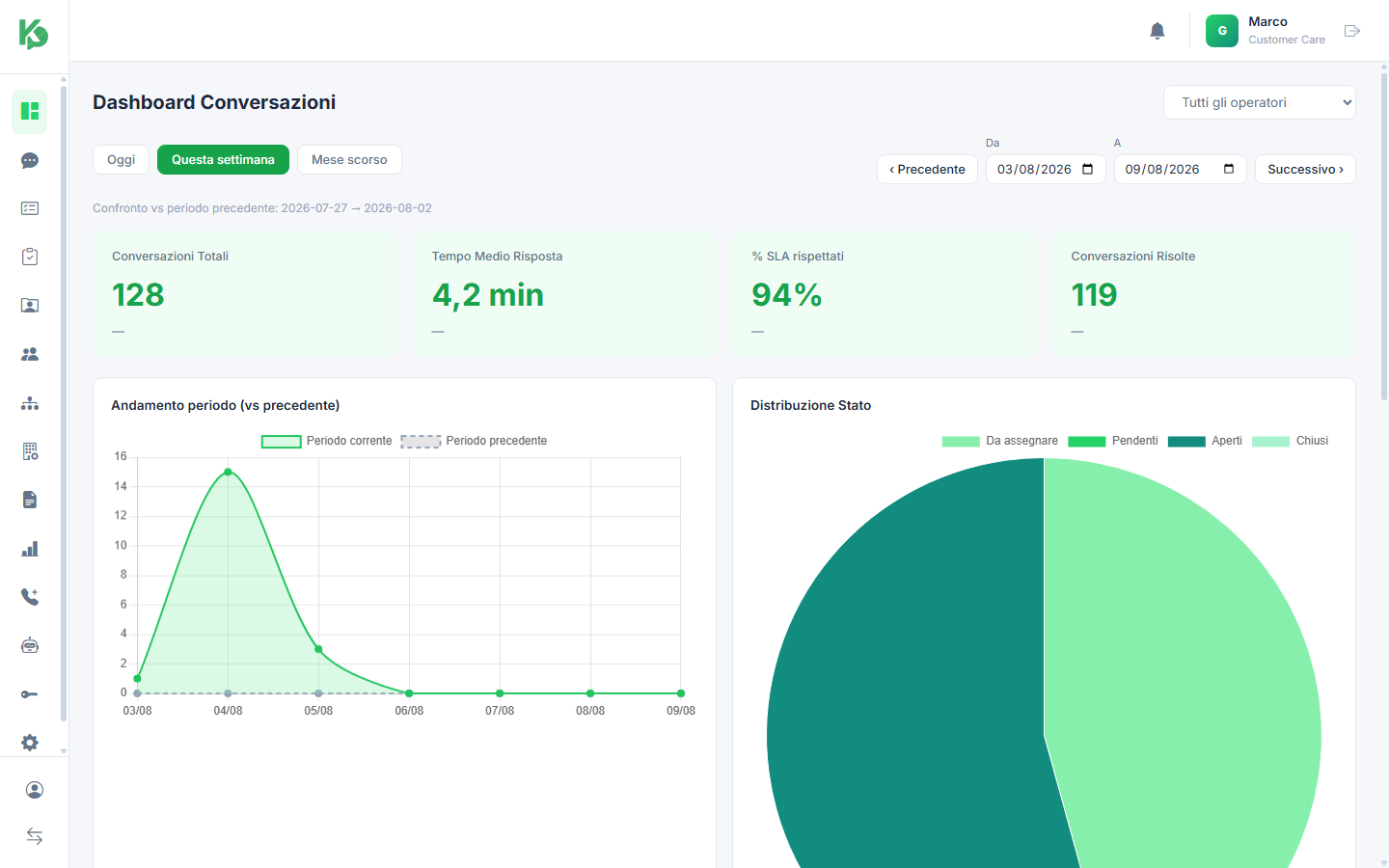Screen dimensions: 1389x868
Task: Open the building with gear icon
Action: 30,451
